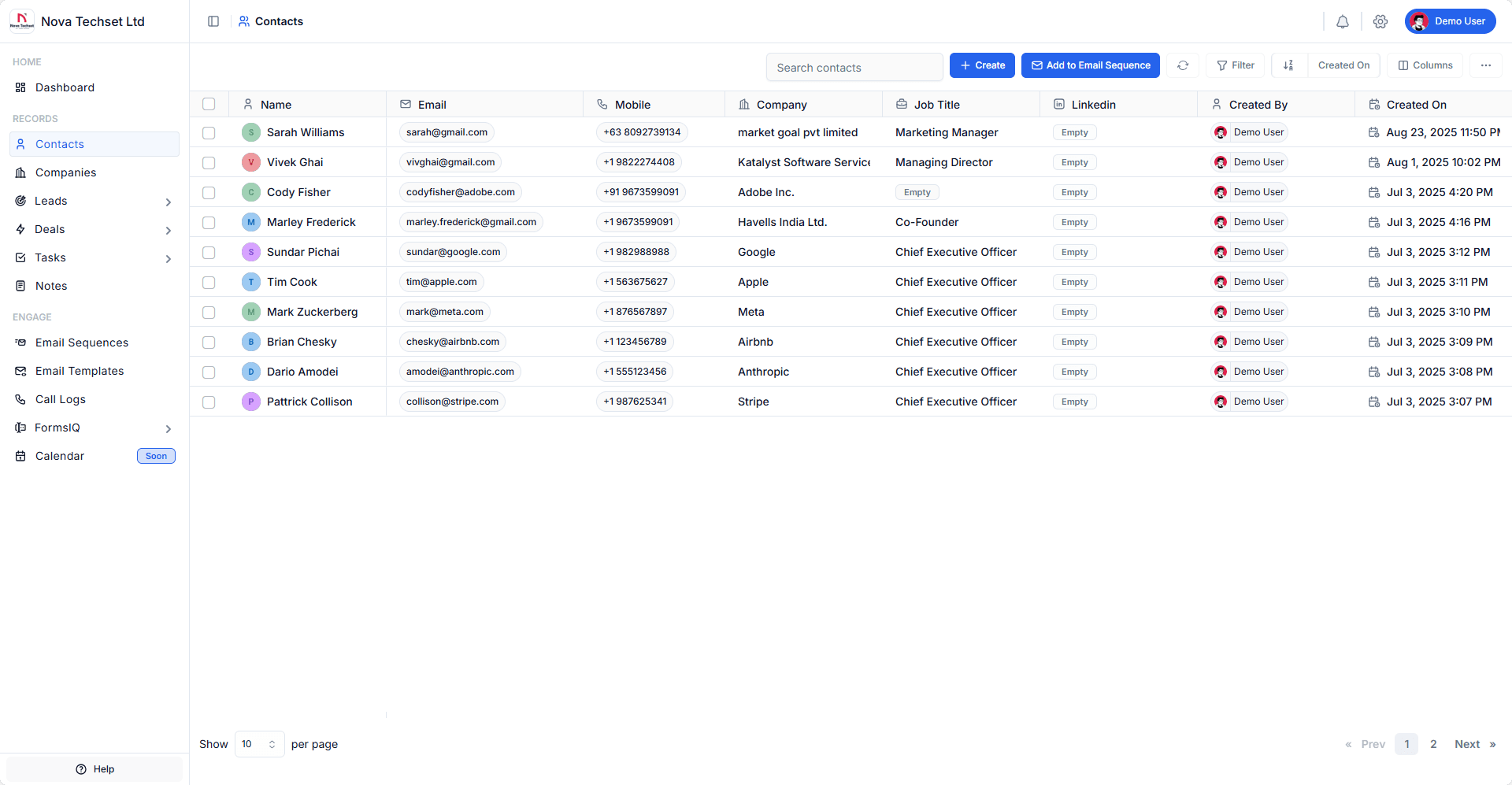Viewport: 1512px width, 785px height.
Task: Tick the checkbox beside Tim Cook
Action: [x=209, y=283]
